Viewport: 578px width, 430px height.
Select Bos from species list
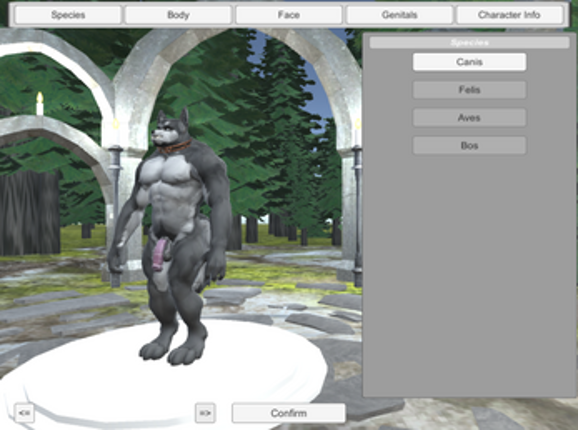pyautogui.click(x=469, y=146)
